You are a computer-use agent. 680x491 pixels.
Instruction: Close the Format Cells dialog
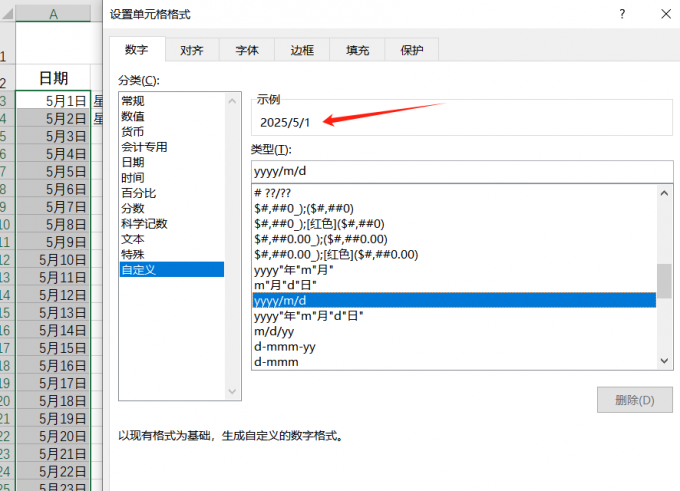(666, 14)
